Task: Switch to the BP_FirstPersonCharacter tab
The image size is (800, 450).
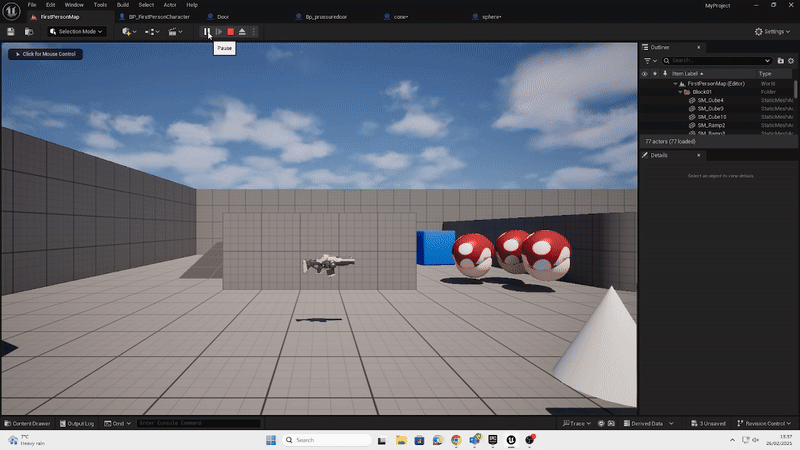Action: coord(159,17)
